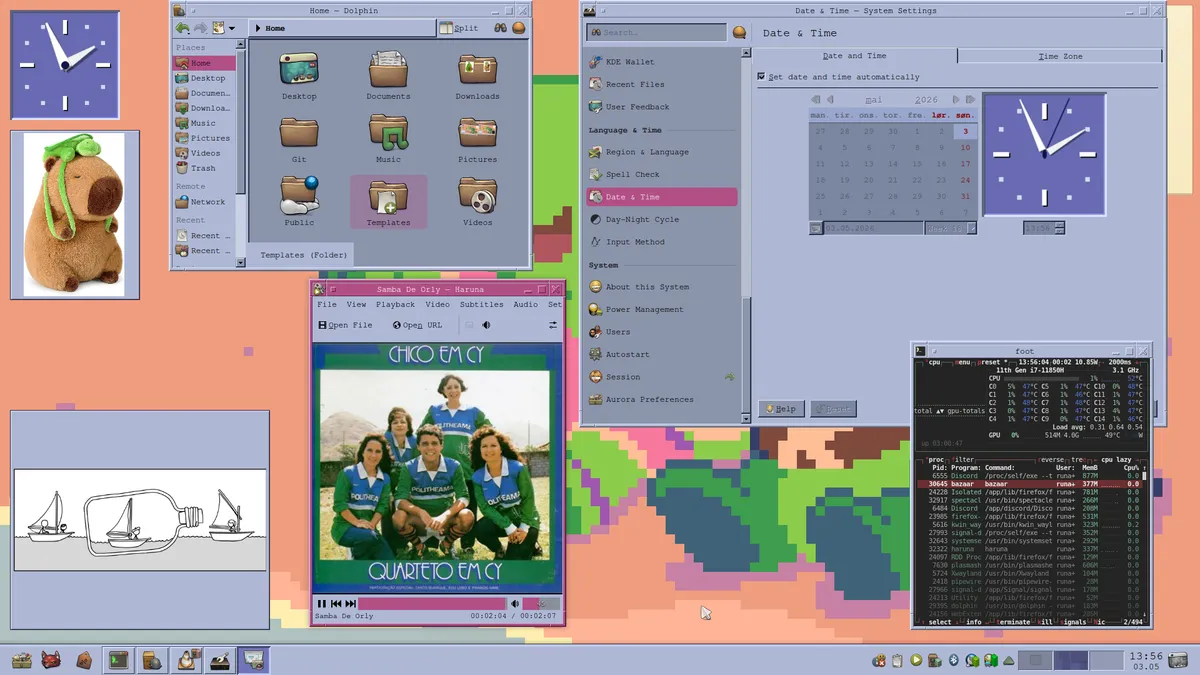Click the Reset button in System Settings

point(833,409)
